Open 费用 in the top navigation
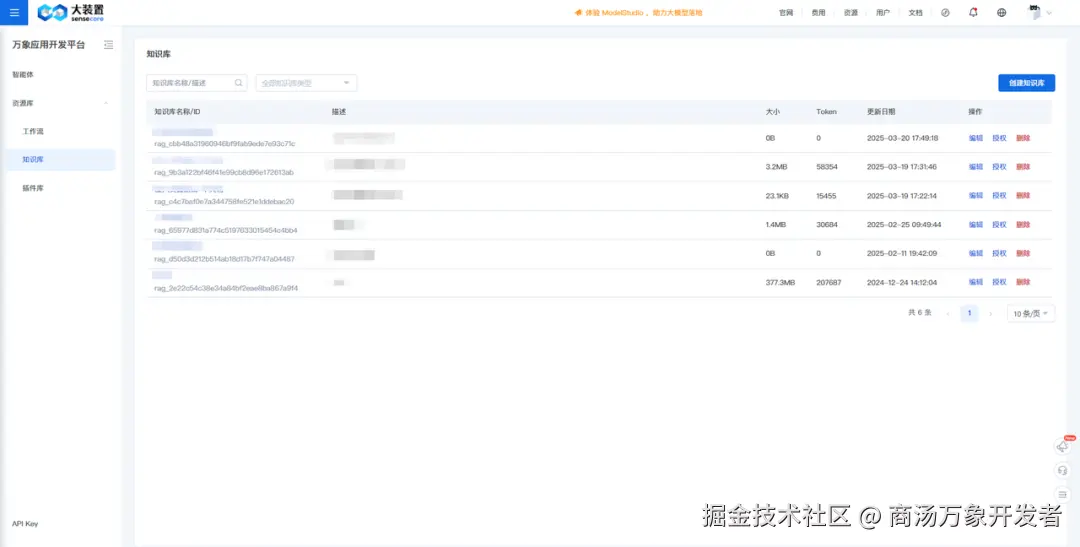The image size is (1080, 547). [818, 12]
